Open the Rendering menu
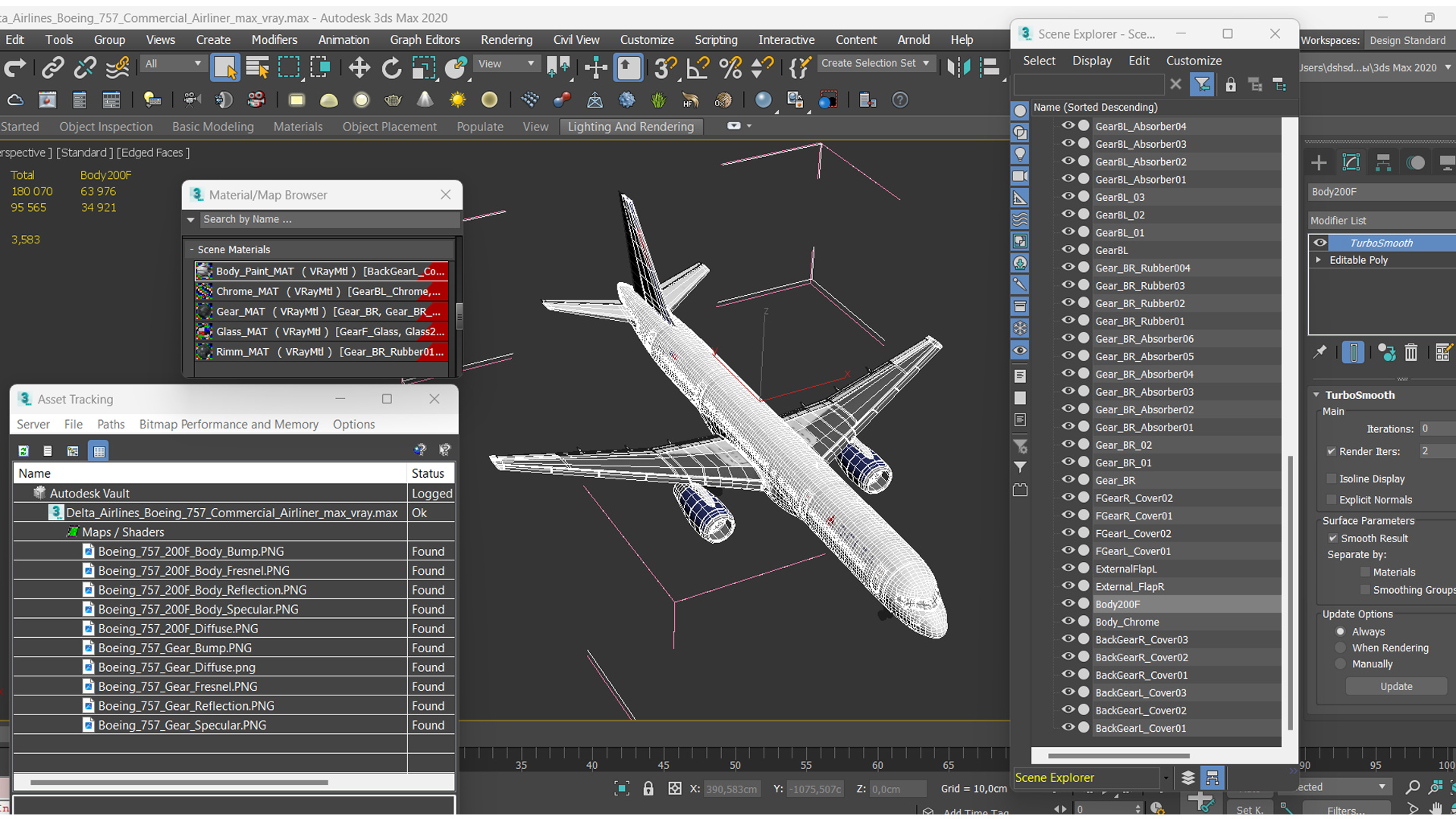 [507, 39]
